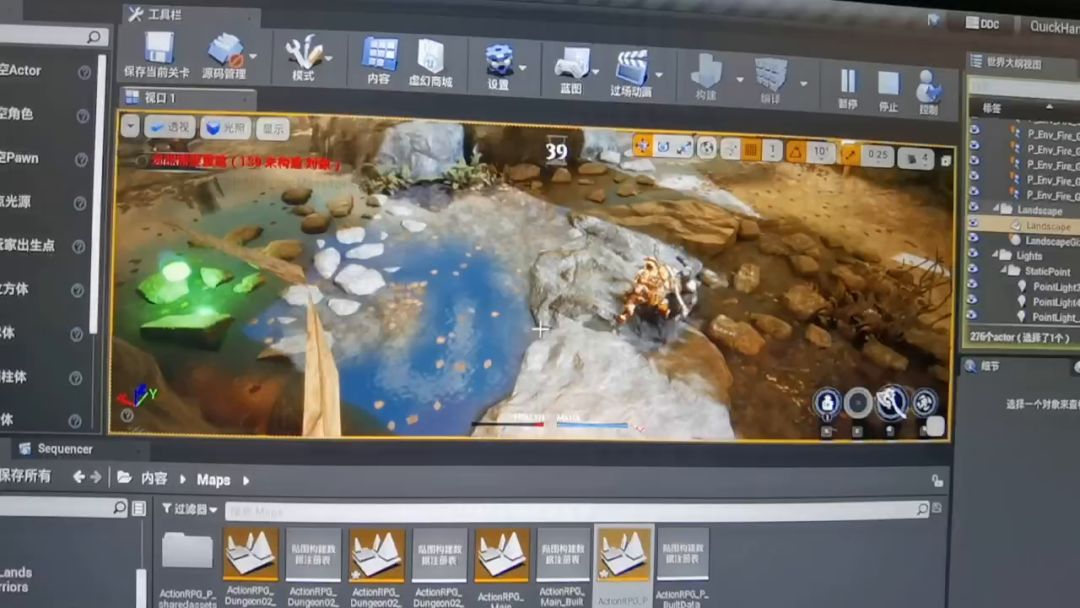This screenshot has height=608, width=1080.
Task: Open the Filters (过滤器) dropdown
Action: [189, 509]
